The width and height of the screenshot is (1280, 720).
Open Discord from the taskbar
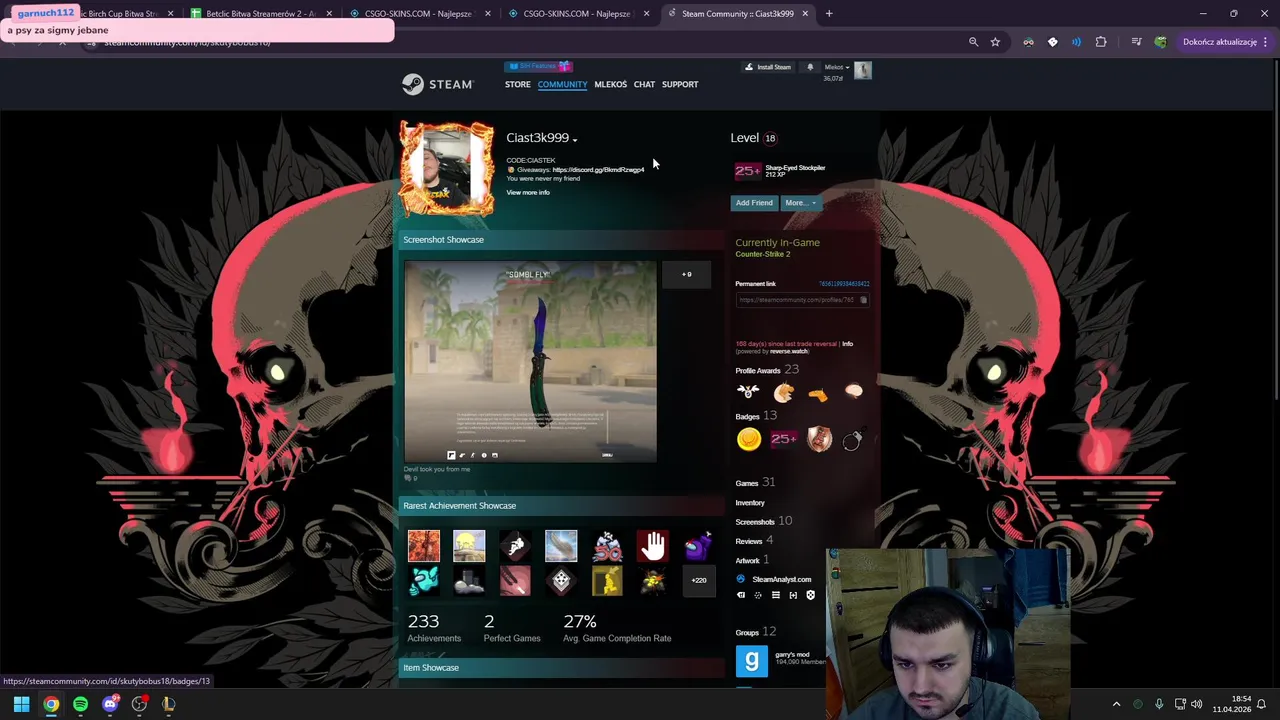pos(110,704)
